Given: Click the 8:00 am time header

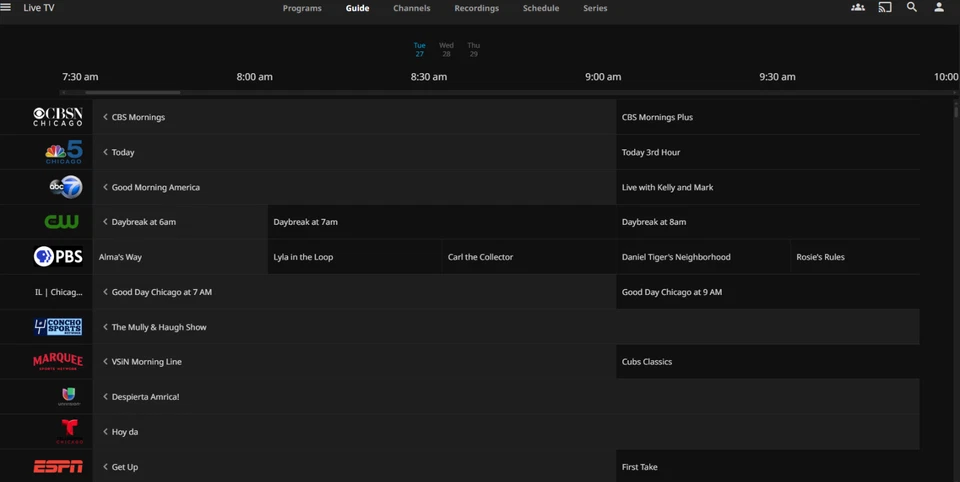Looking at the screenshot, I should pyautogui.click(x=255, y=77).
